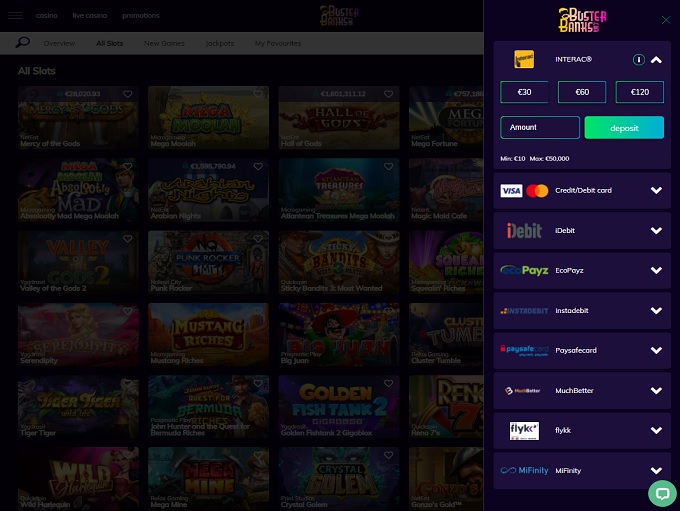Switch to Jackpots tab
Screen dimensions: 680x511
click(x=219, y=43)
